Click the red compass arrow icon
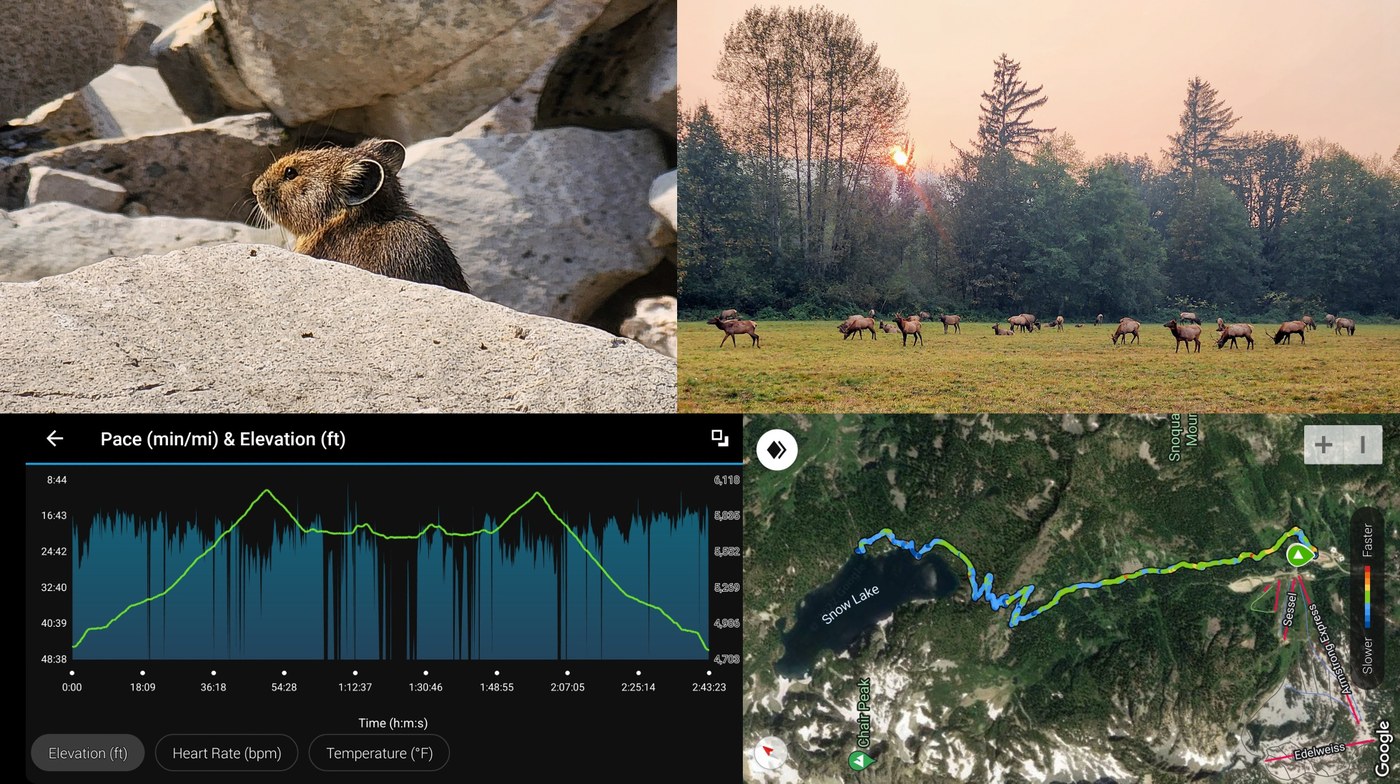 [769, 752]
